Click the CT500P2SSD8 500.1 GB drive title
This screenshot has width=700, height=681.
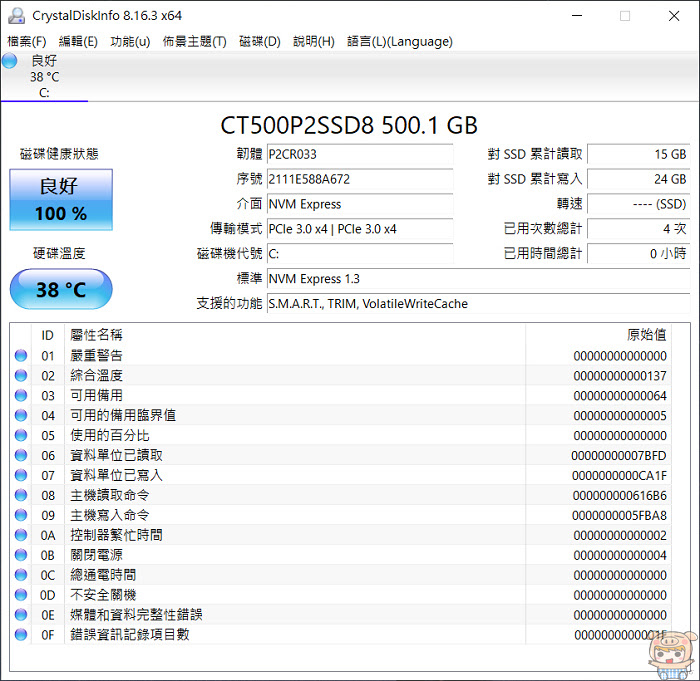coord(349,125)
